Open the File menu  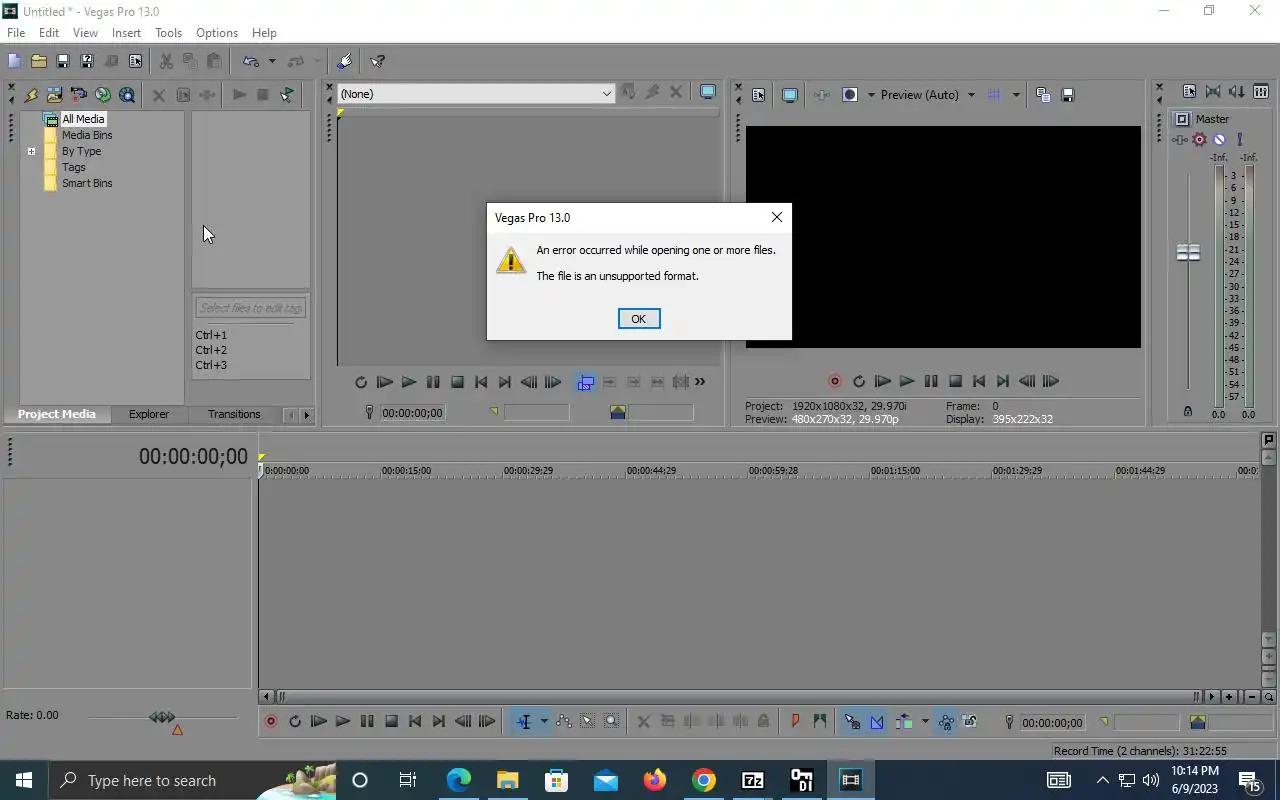point(16,33)
